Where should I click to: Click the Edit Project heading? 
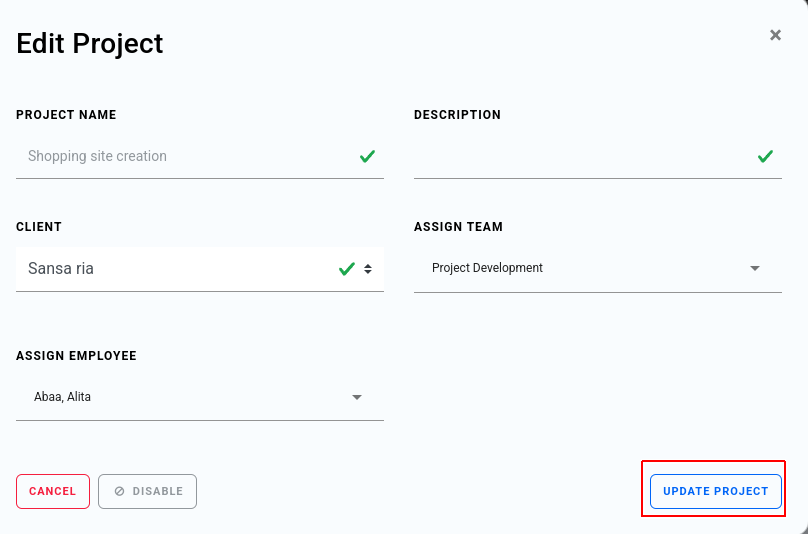[x=90, y=43]
